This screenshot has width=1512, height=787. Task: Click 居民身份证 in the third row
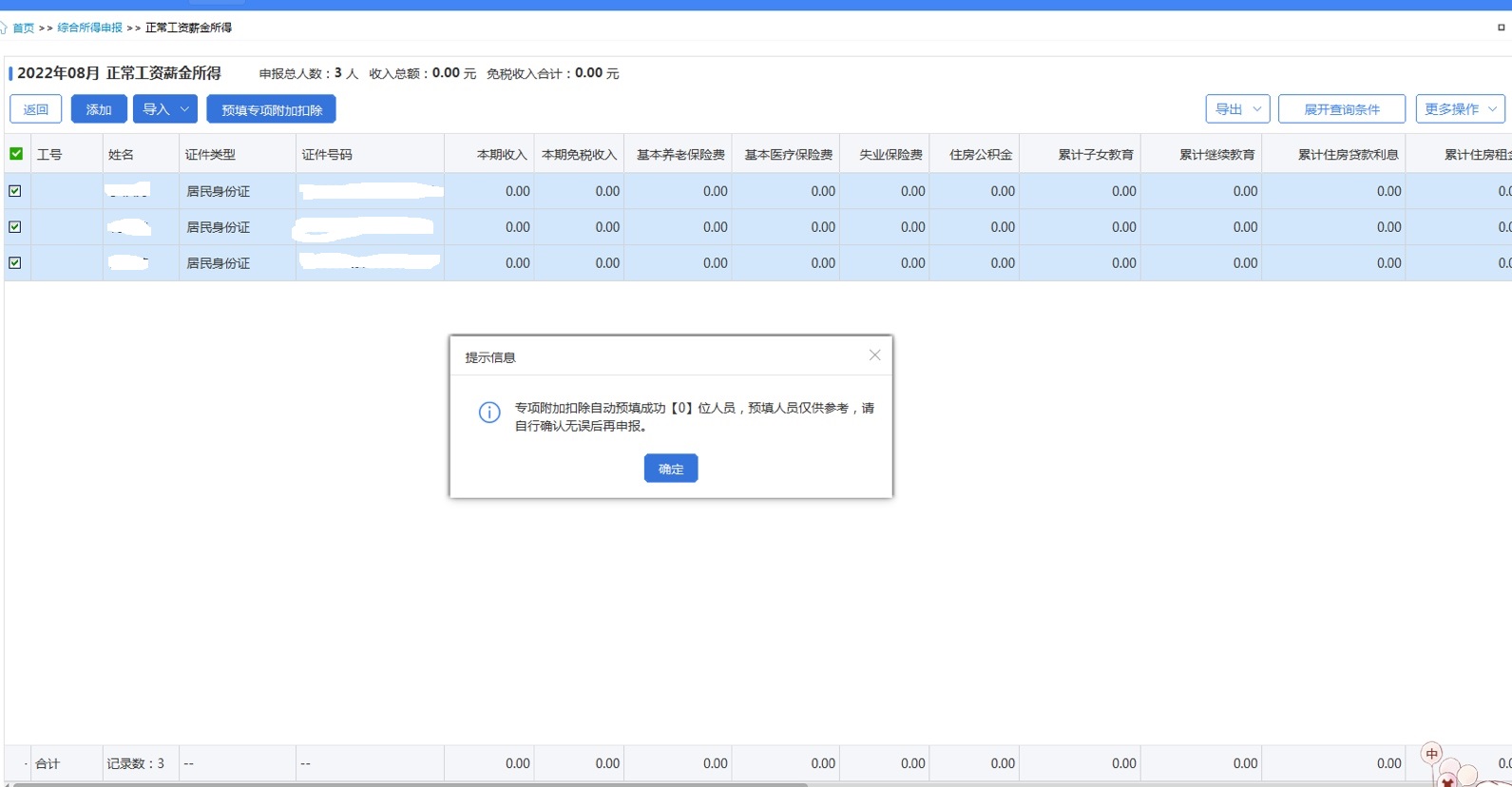[218, 263]
